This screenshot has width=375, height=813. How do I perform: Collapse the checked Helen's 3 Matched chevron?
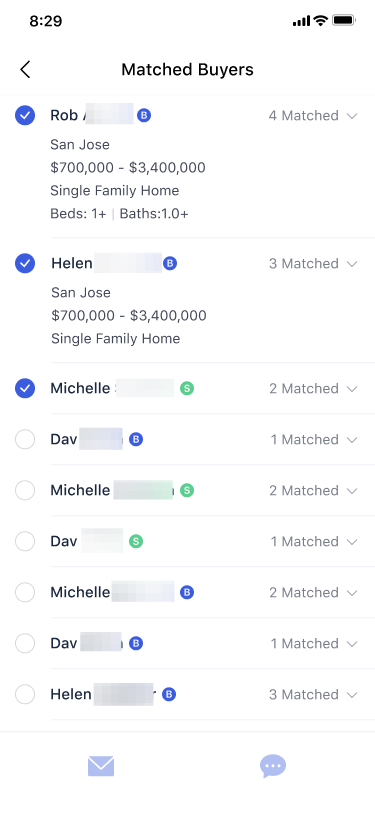[x=352, y=264]
